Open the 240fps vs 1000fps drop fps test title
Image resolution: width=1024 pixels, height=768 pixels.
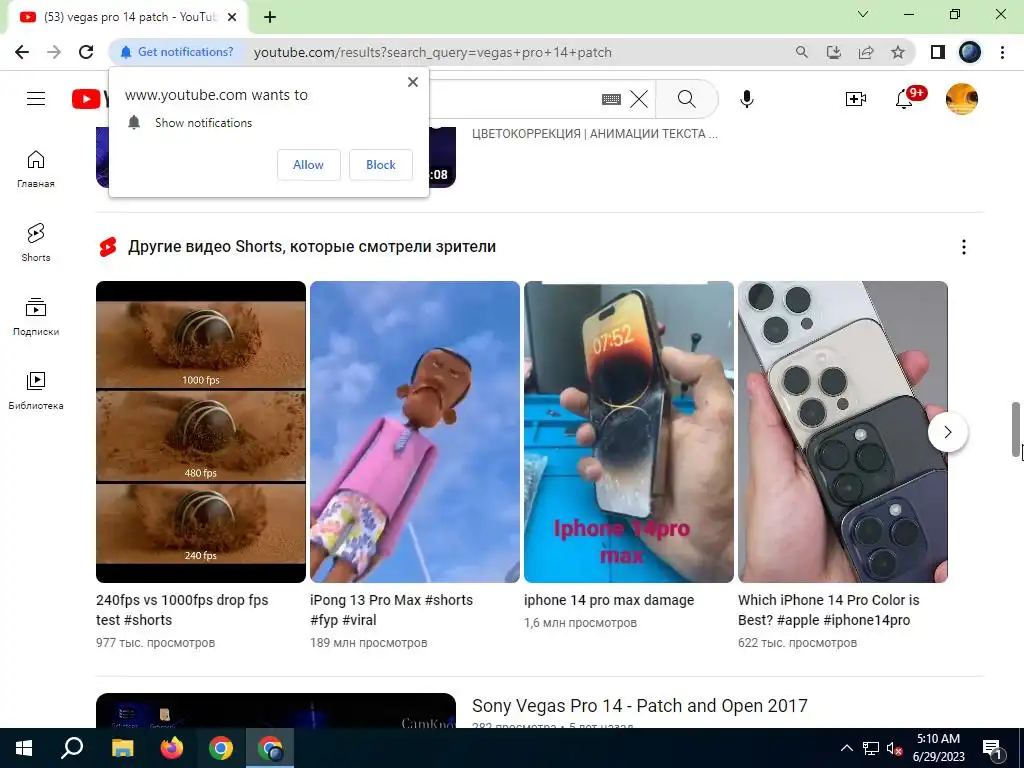[x=182, y=610]
